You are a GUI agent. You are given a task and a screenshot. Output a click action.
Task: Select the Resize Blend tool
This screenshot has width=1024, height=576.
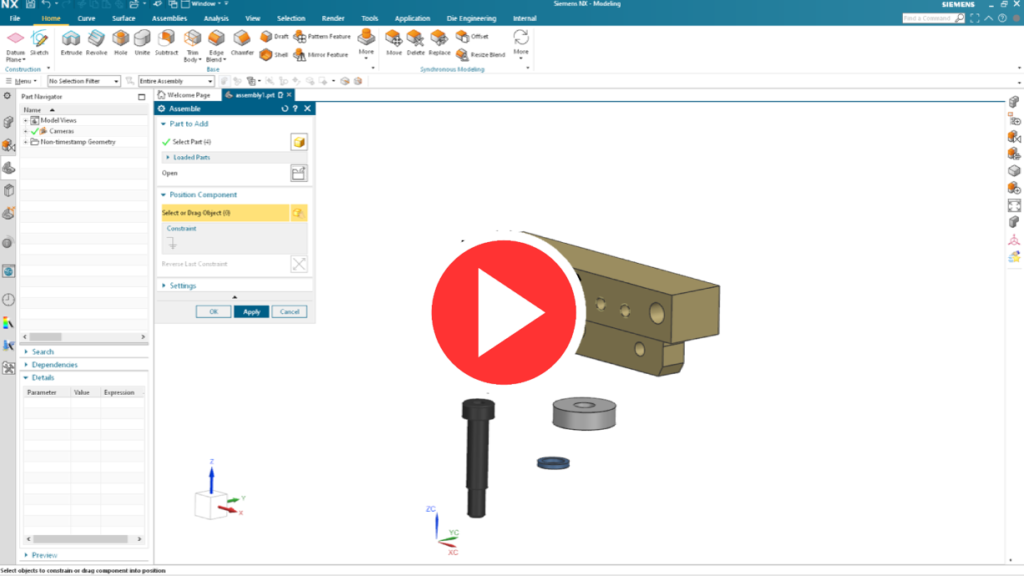point(463,54)
